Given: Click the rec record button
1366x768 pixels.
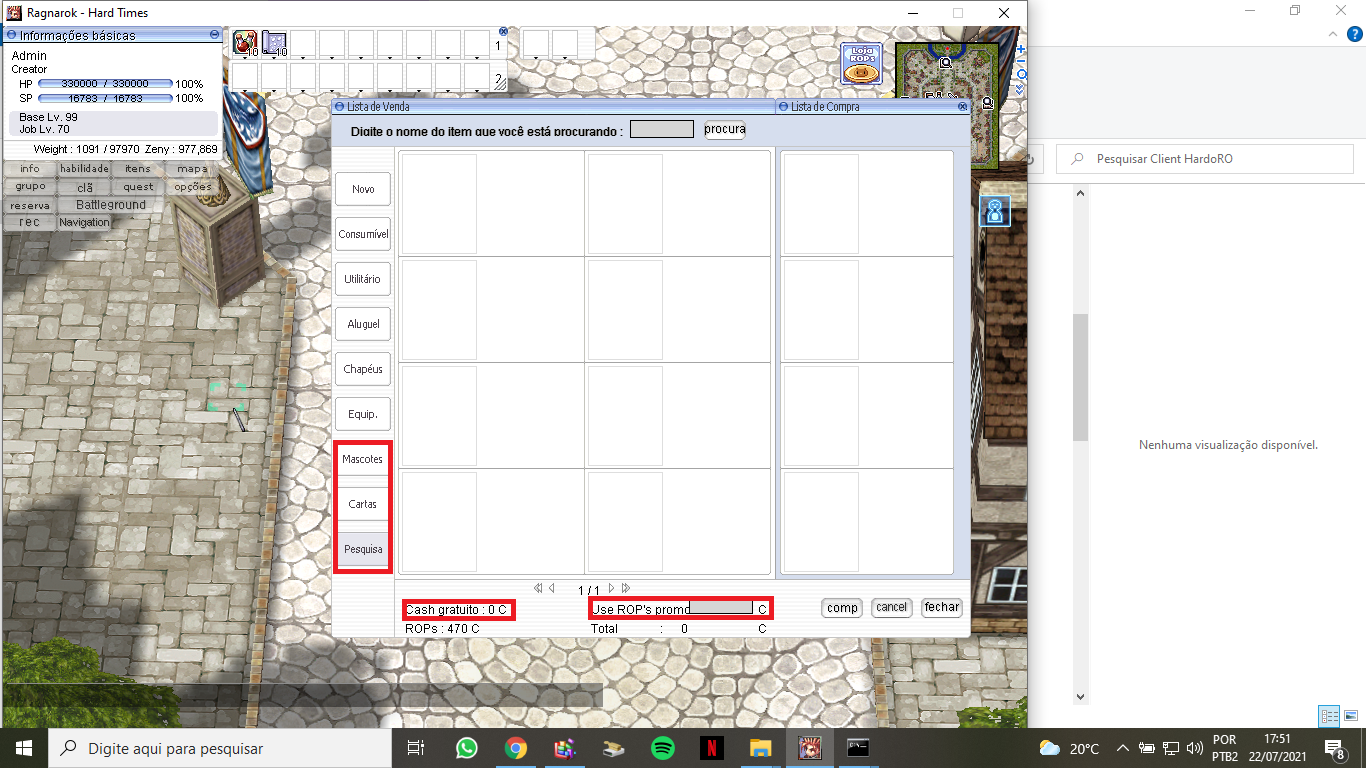Looking at the screenshot, I should pyautogui.click(x=30, y=223).
